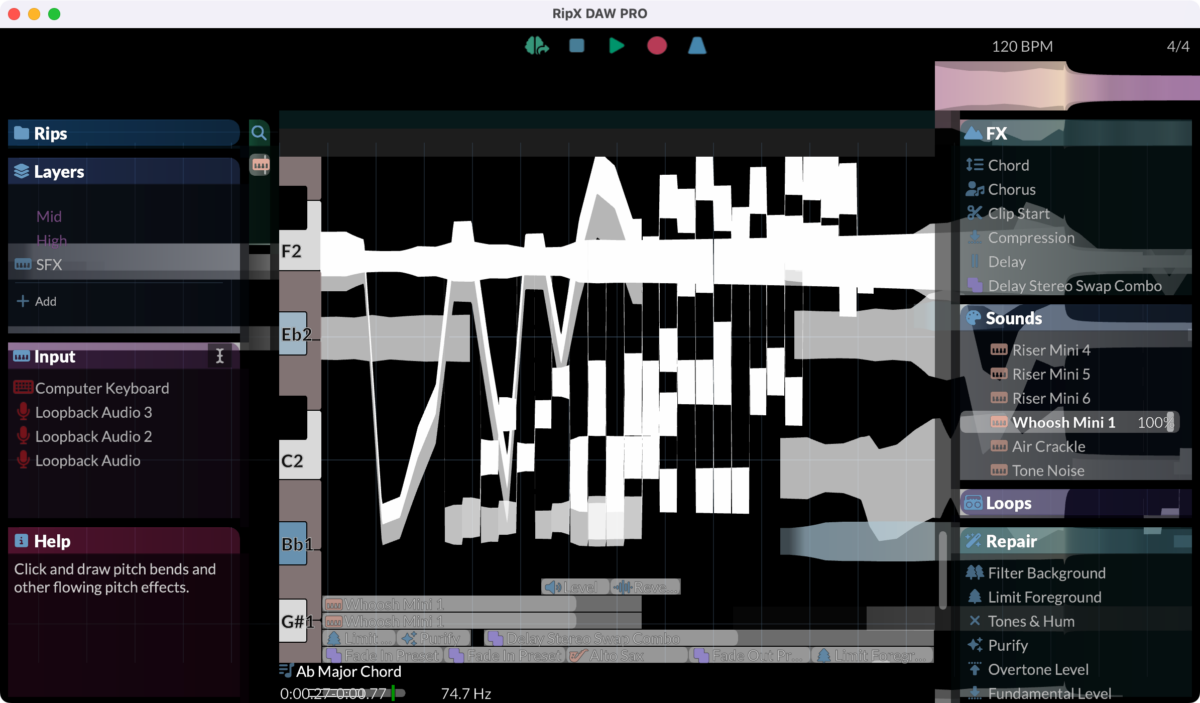Select the SFX layer
Image resolution: width=1200 pixels, height=703 pixels.
pos(124,265)
